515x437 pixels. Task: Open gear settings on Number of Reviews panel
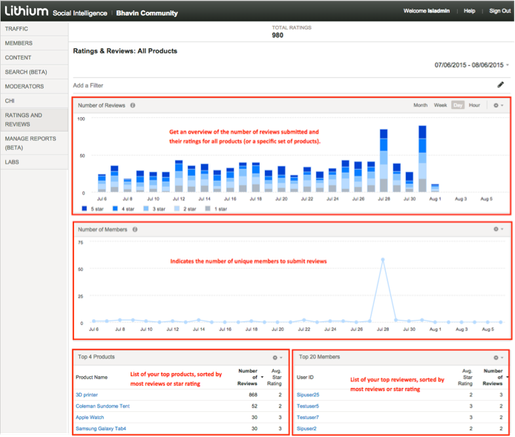click(x=498, y=105)
